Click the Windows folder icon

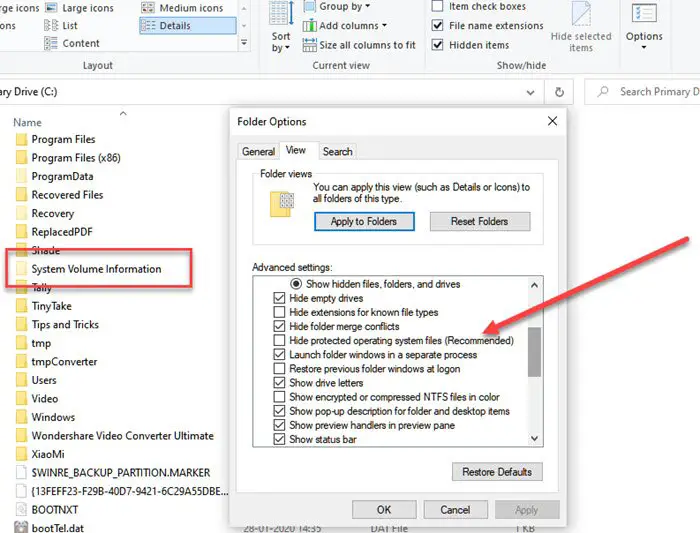tap(21, 417)
